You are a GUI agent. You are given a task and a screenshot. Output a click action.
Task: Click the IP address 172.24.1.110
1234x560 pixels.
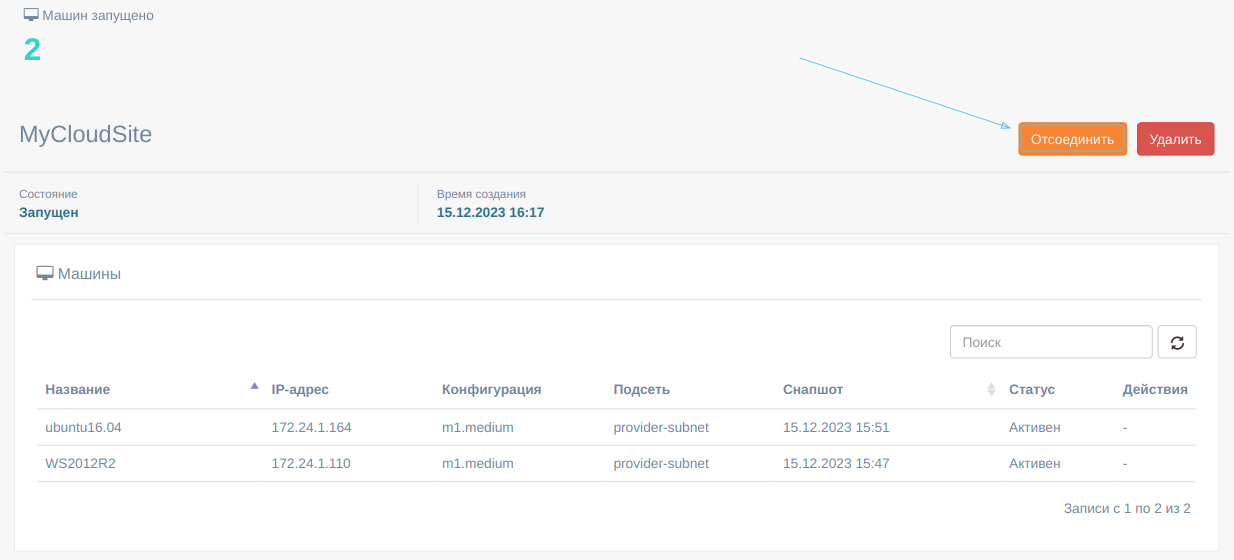[311, 463]
